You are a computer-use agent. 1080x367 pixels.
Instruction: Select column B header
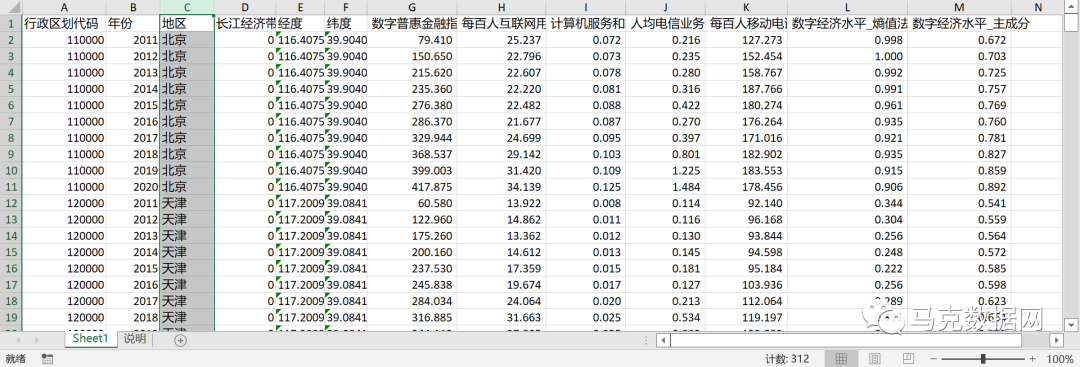[x=133, y=7]
